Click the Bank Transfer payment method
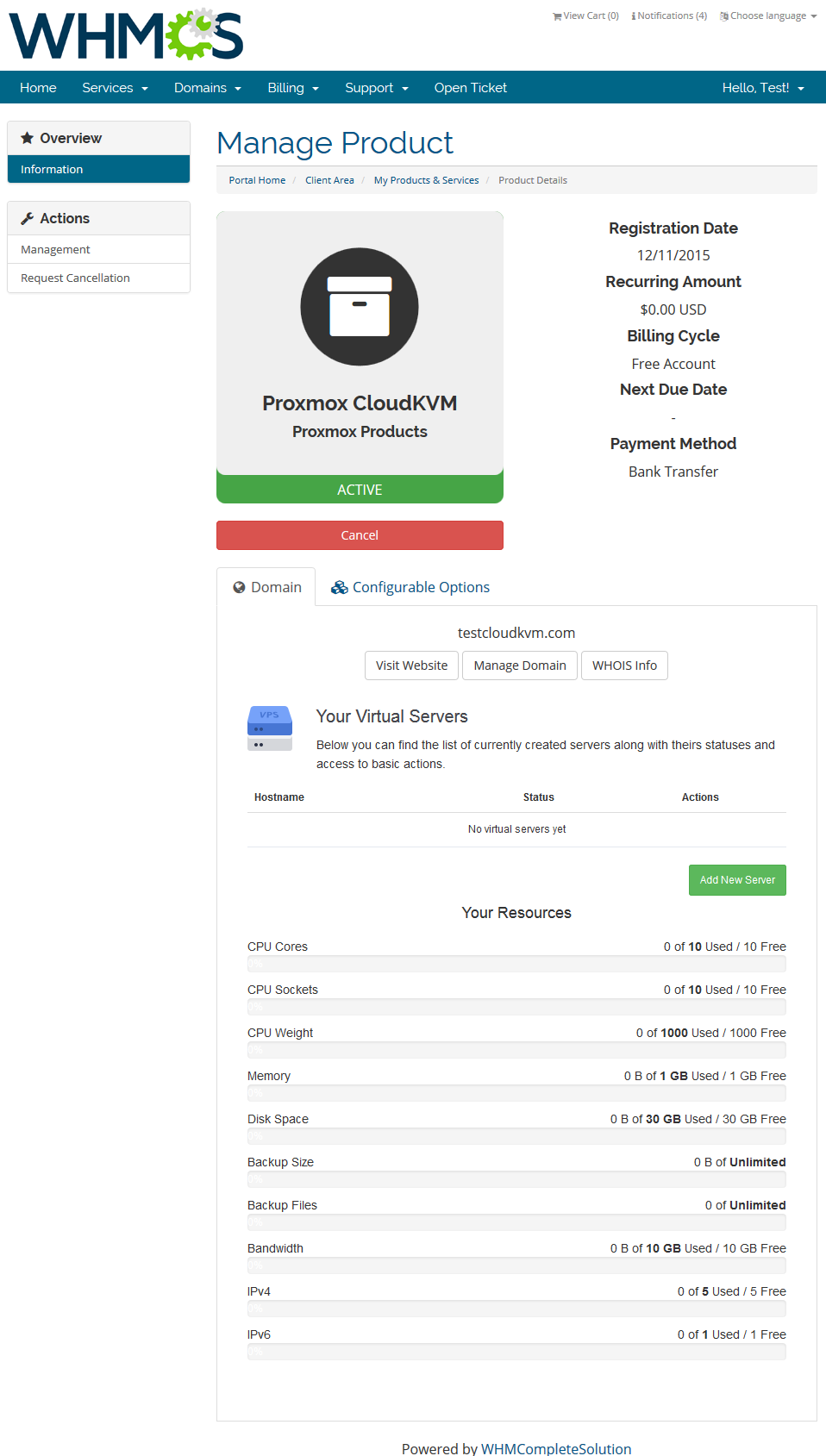The width and height of the screenshot is (826, 1456). click(673, 472)
